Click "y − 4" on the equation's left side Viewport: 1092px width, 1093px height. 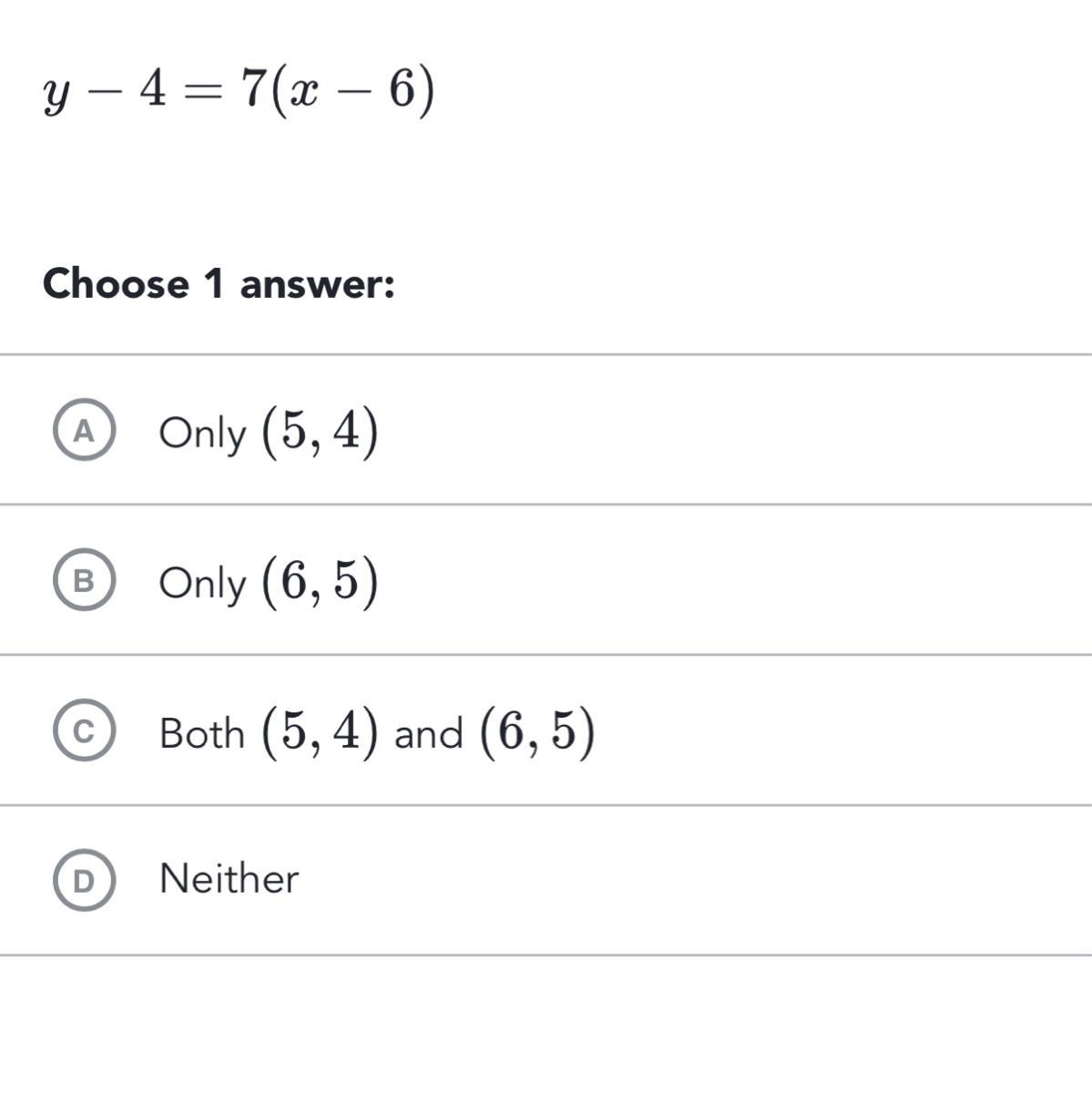point(105,91)
